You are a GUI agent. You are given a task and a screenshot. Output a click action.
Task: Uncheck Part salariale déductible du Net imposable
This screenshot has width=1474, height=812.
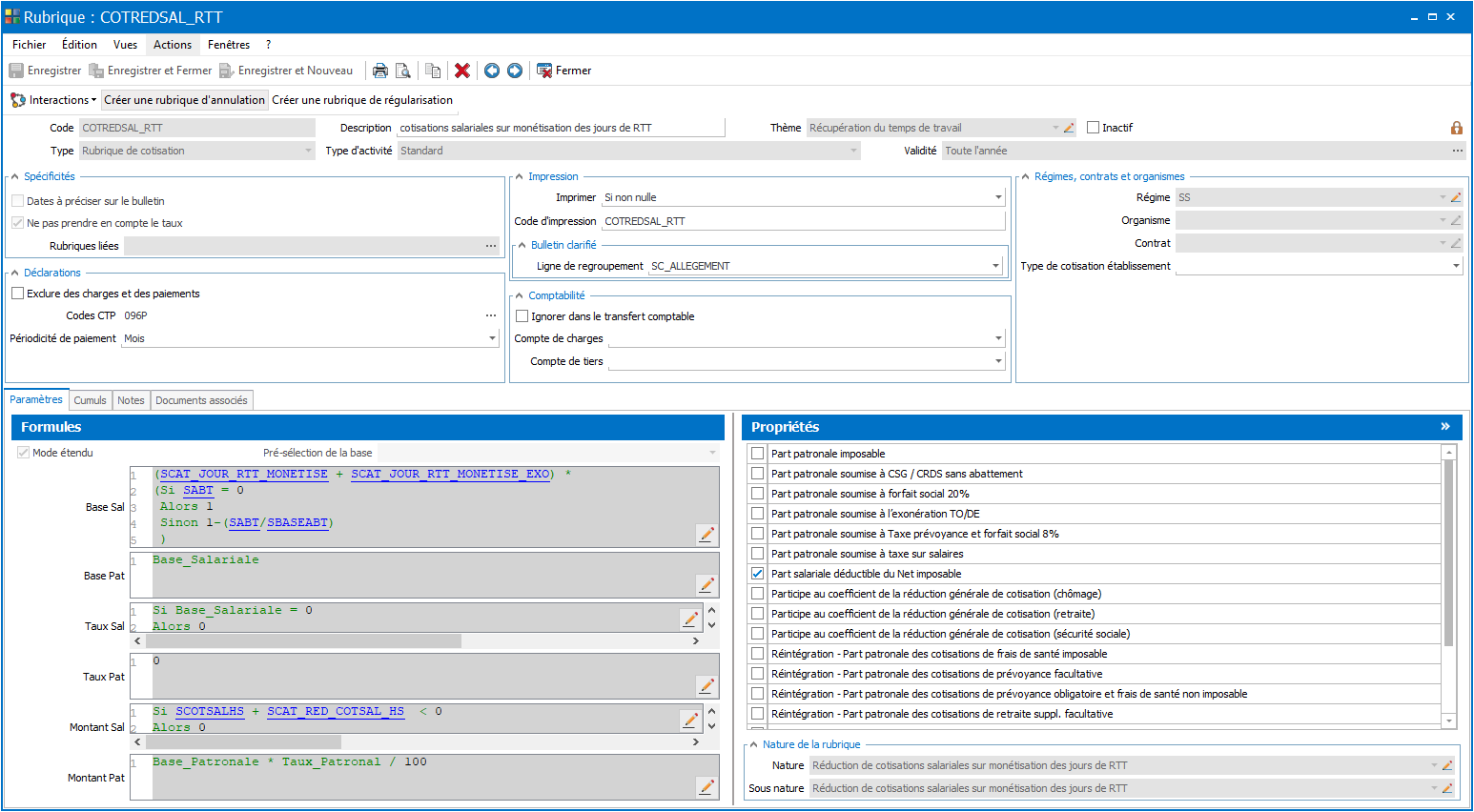(x=758, y=574)
